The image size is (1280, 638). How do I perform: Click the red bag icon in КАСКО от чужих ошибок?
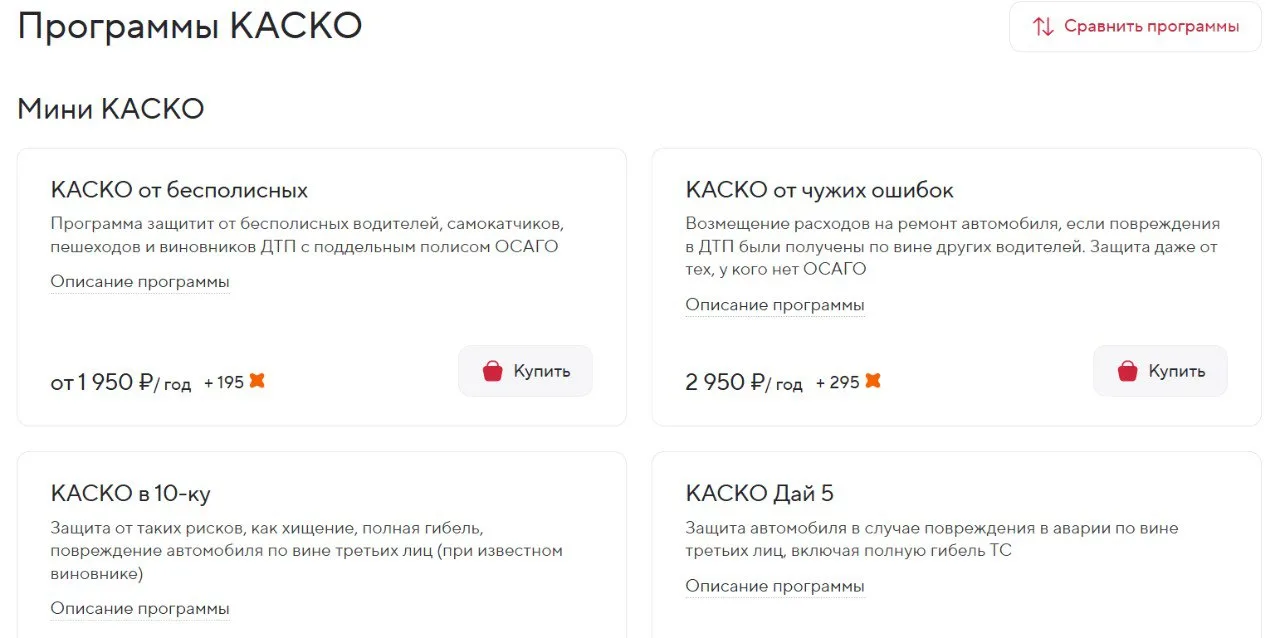1127,371
